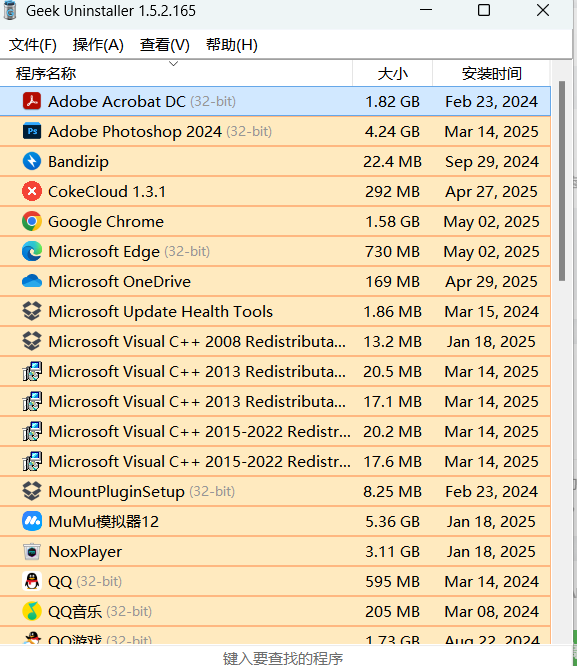Select Microsoft Update Health Tools name
Screen dimensions: 577x666
click(160, 311)
